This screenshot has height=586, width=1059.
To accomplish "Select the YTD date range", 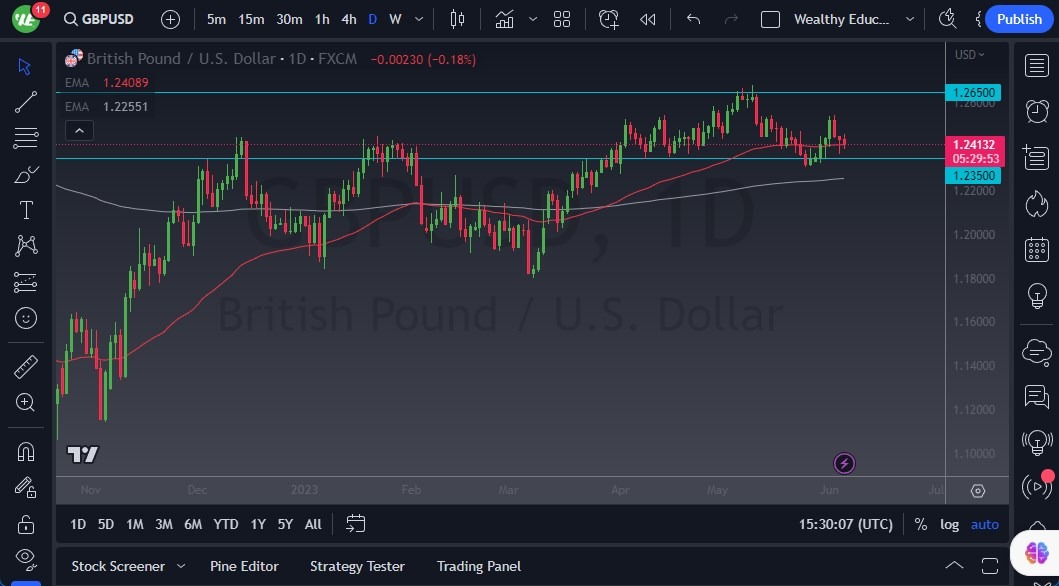I will [225, 523].
